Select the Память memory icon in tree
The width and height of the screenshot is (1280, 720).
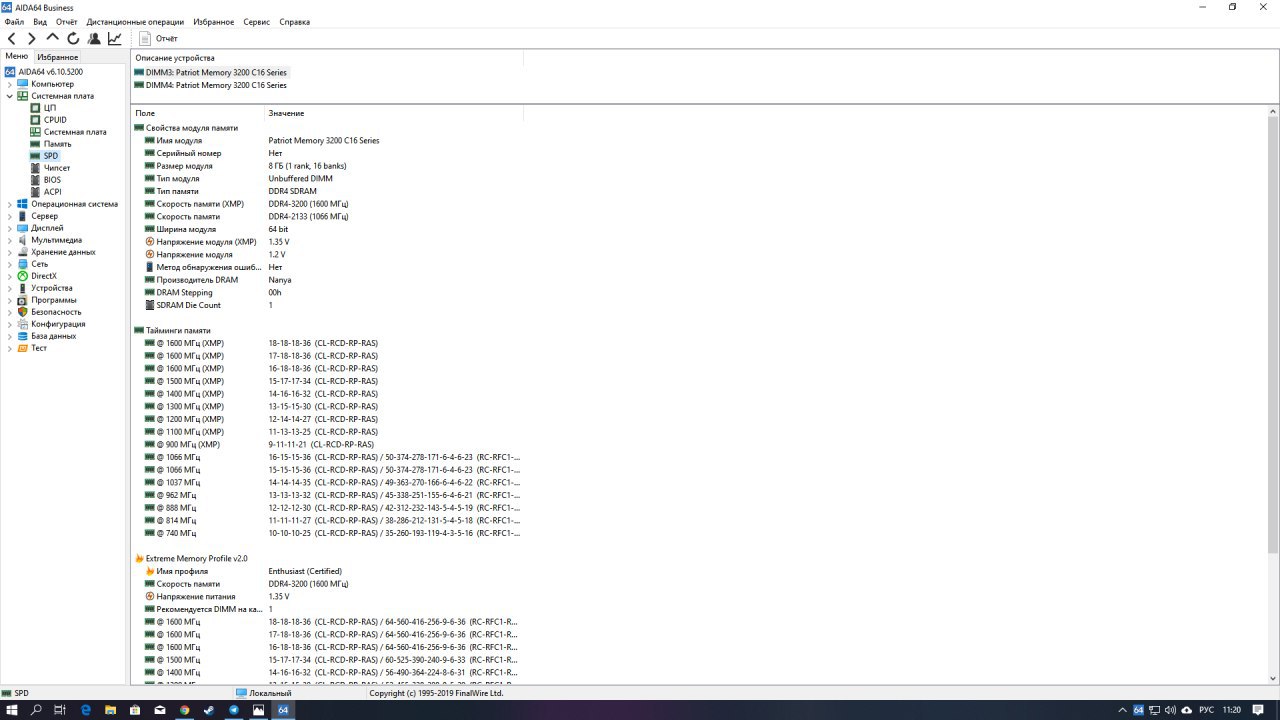(x=35, y=144)
